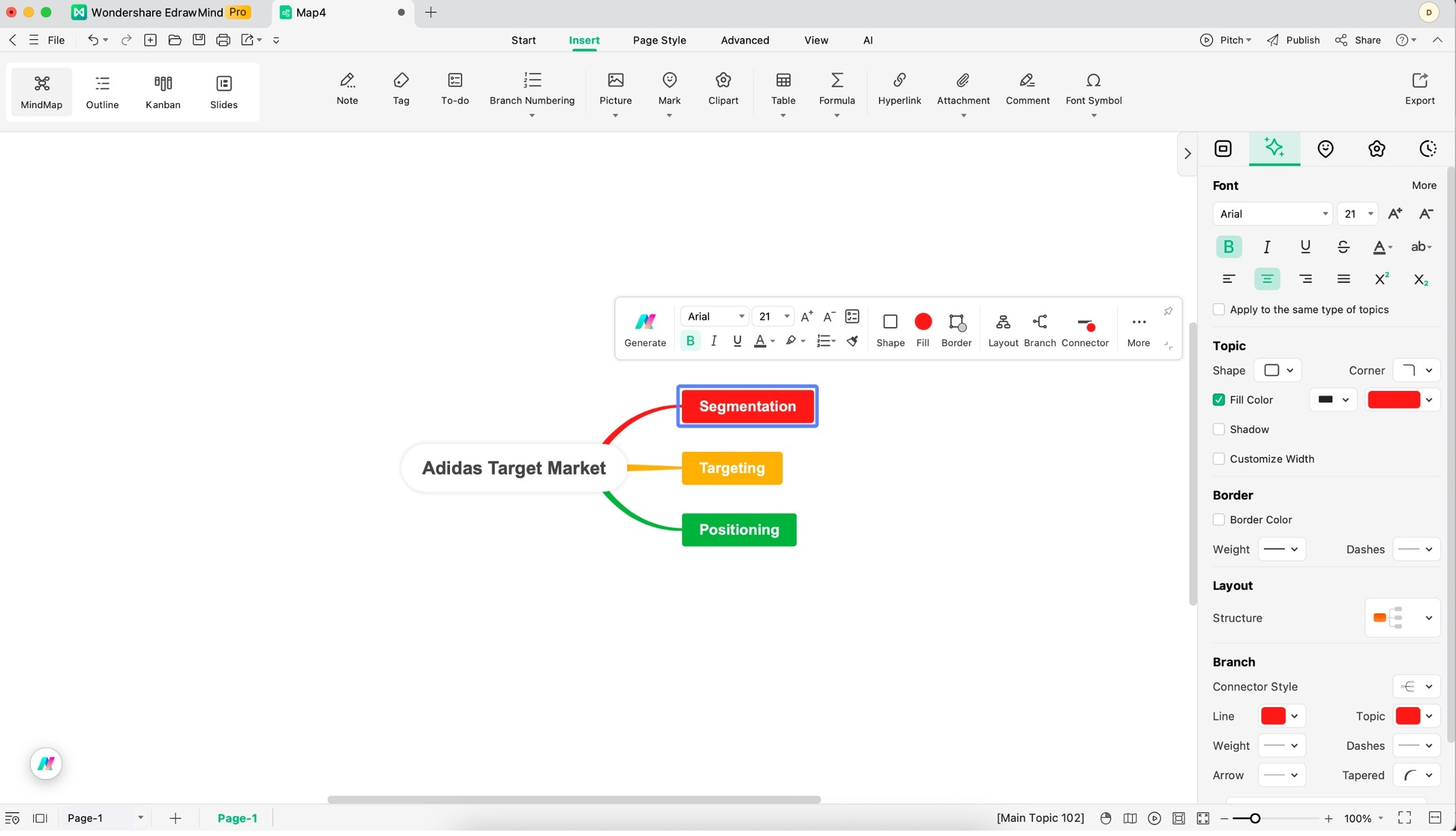Select the Targeting topic node
This screenshot has height=836, width=1456.
pyautogui.click(x=732, y=468)
